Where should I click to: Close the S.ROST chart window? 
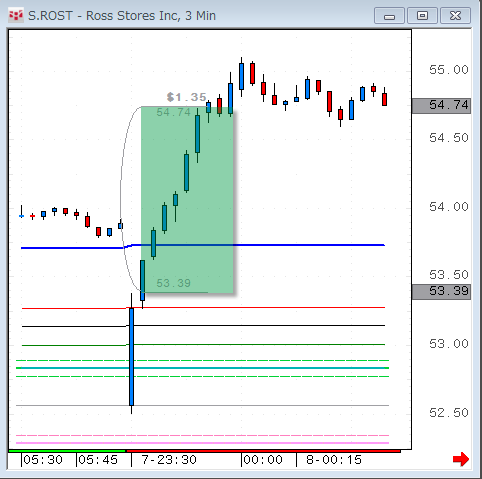click(x=455, y=16)
